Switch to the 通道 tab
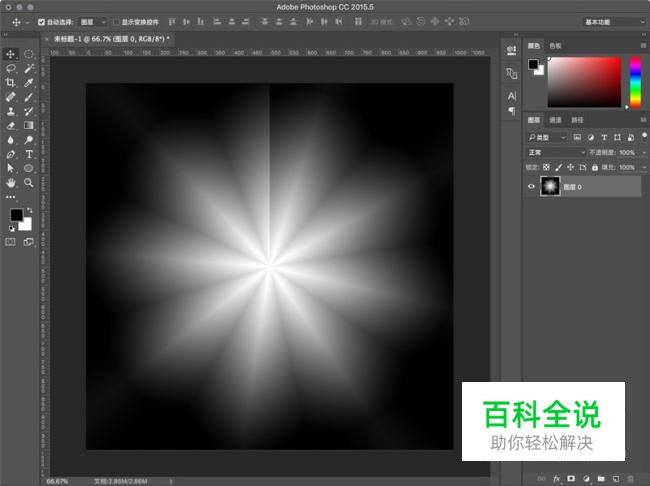Viewport: 650px width, 486px height. (555, 119)
